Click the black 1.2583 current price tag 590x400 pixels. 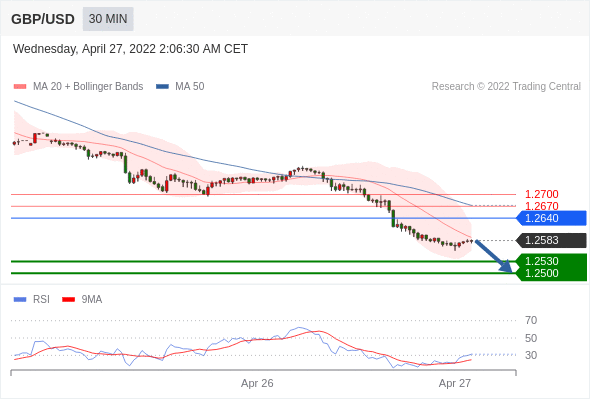[x=551, y=240]
